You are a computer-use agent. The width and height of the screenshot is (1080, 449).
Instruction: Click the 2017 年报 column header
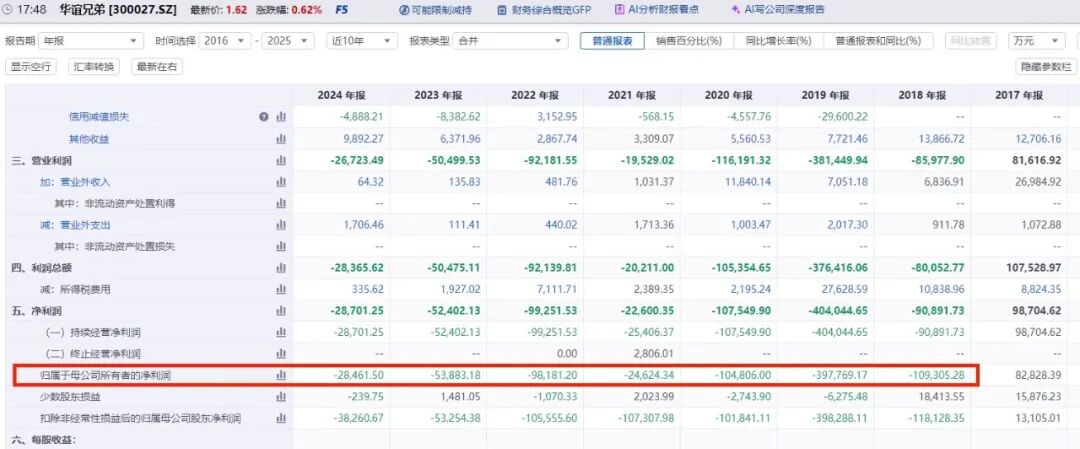tap(1020, 95)
